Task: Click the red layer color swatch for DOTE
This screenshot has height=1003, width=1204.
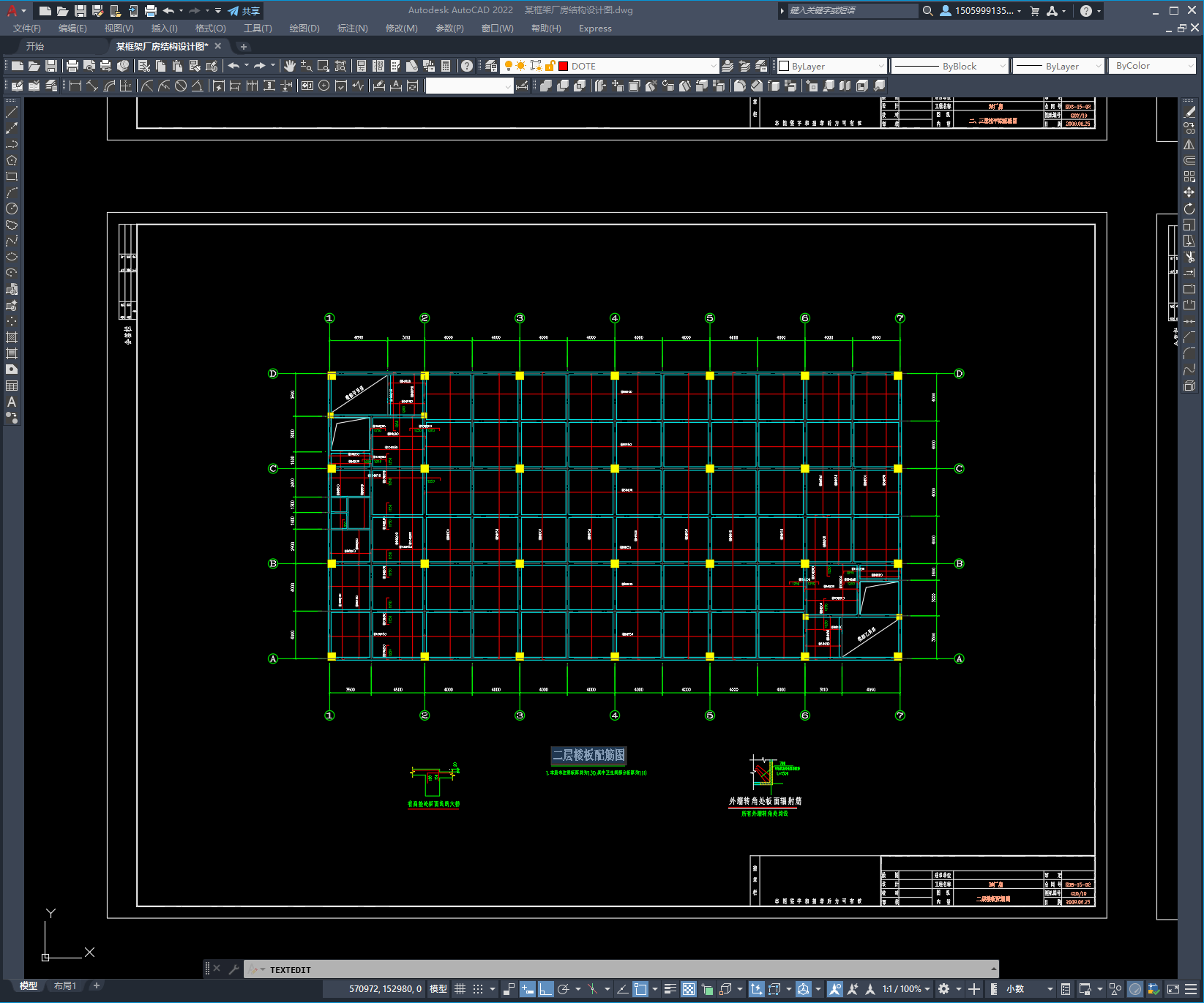Action: tap(564, 66)
